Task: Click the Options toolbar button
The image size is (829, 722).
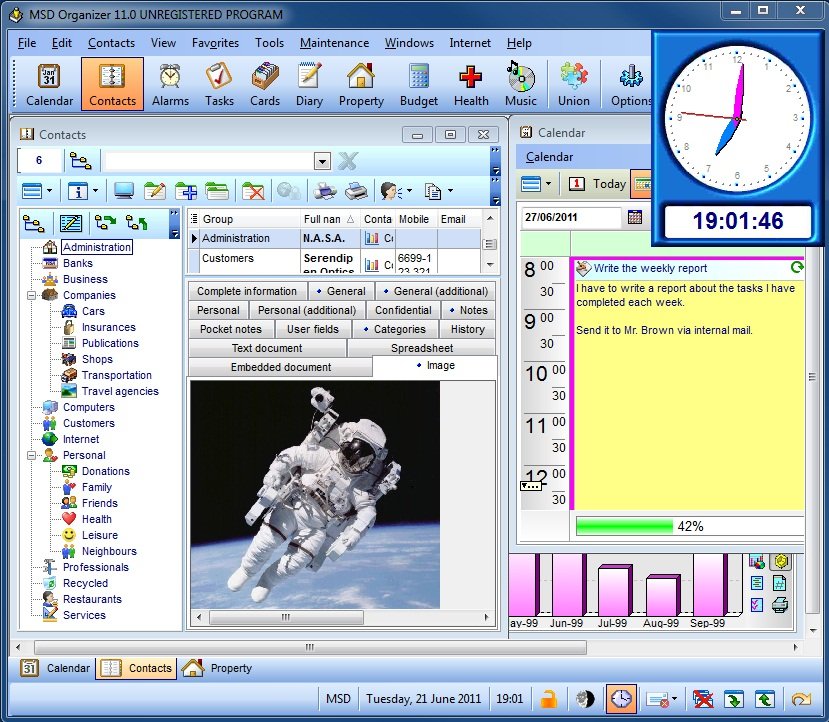Action: [630, 85]
